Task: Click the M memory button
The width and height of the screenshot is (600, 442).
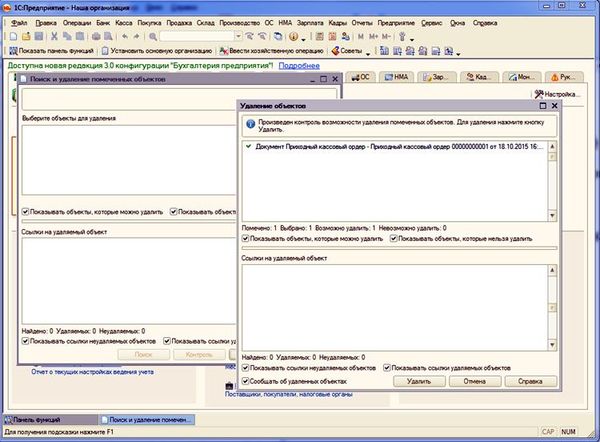Action: coord(360,36)
